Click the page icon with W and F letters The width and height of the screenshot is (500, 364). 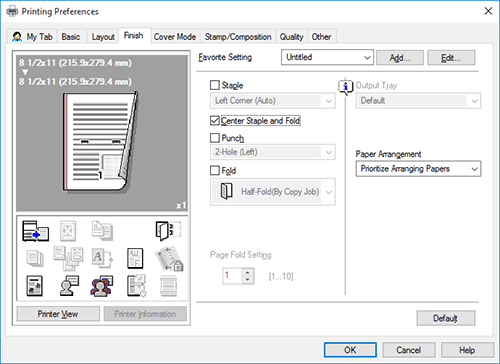[135, 258]
